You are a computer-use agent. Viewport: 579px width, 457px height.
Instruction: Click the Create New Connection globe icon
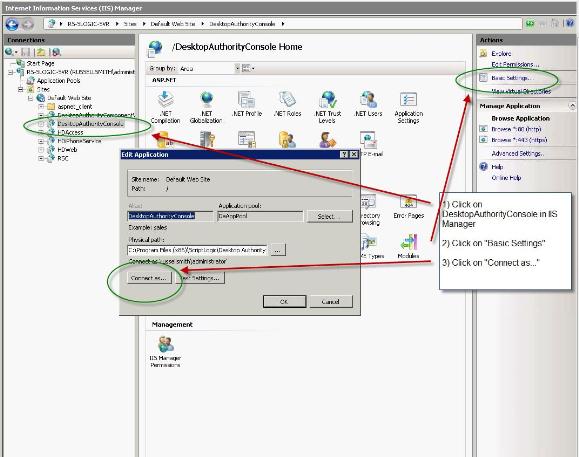(10, 52)
